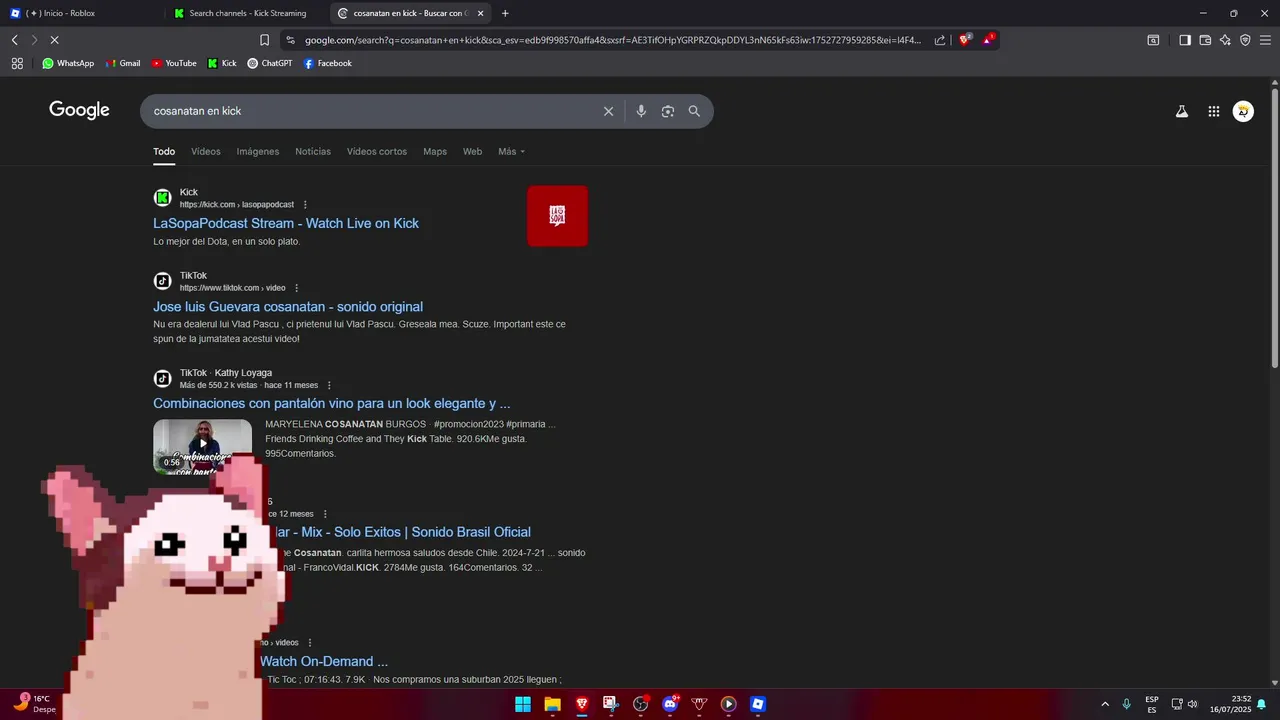Screen dimensions: 1280x720
Task: Open the Kick bookmark
Action: tap(222, 63)
